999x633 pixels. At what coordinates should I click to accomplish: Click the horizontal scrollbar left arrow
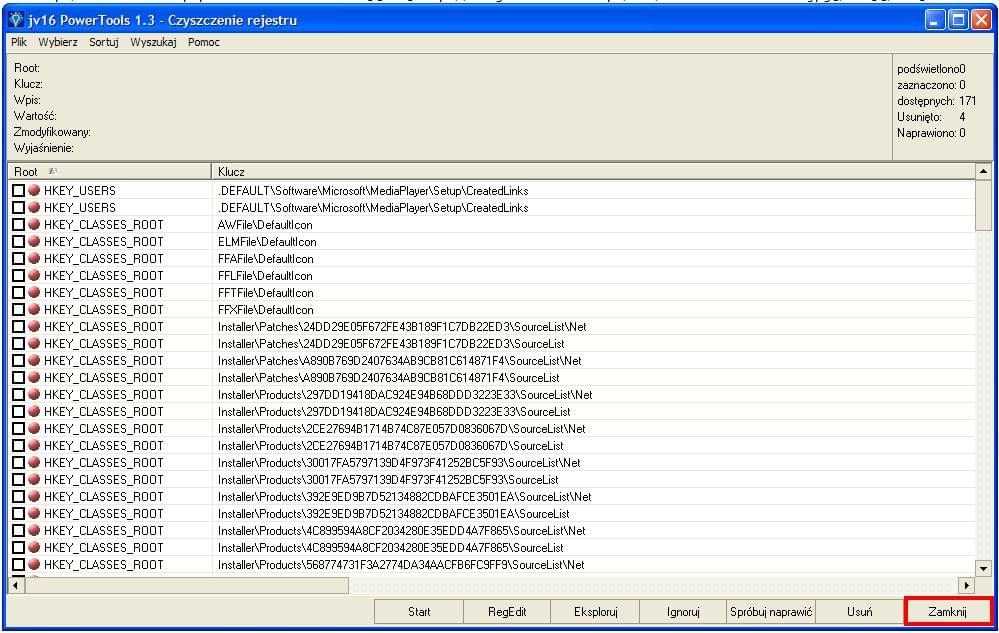click(x=16, y=585)
